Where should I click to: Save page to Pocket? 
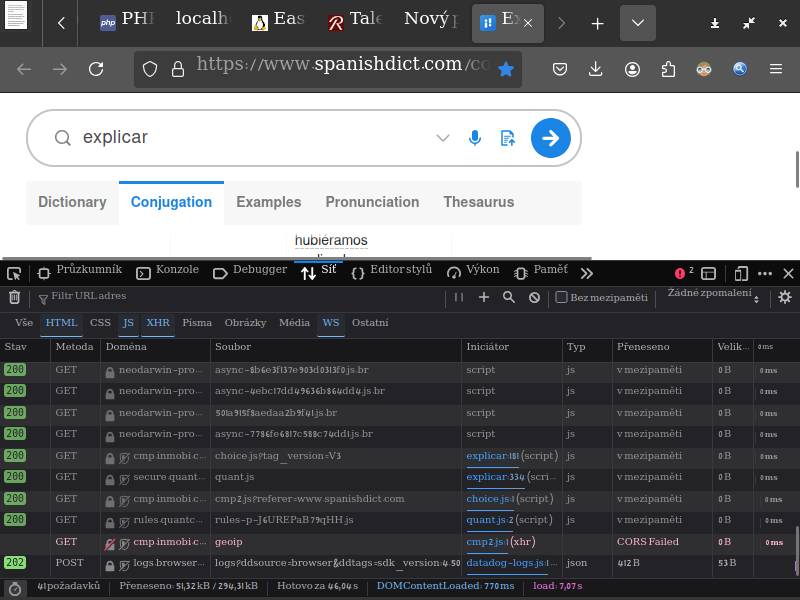click(560, 69)
